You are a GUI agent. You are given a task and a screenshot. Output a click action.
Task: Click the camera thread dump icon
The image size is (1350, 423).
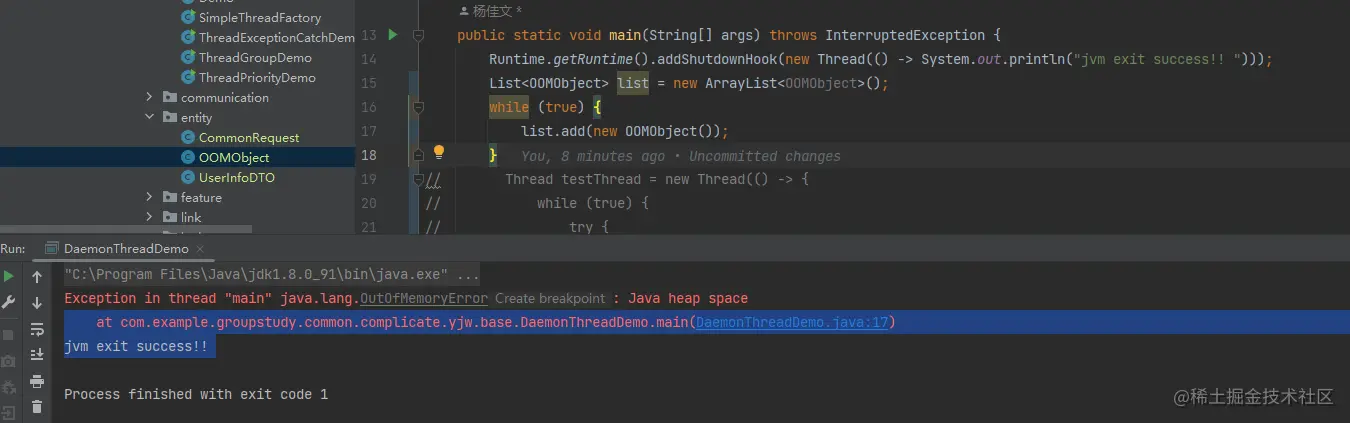click(9, 361)
